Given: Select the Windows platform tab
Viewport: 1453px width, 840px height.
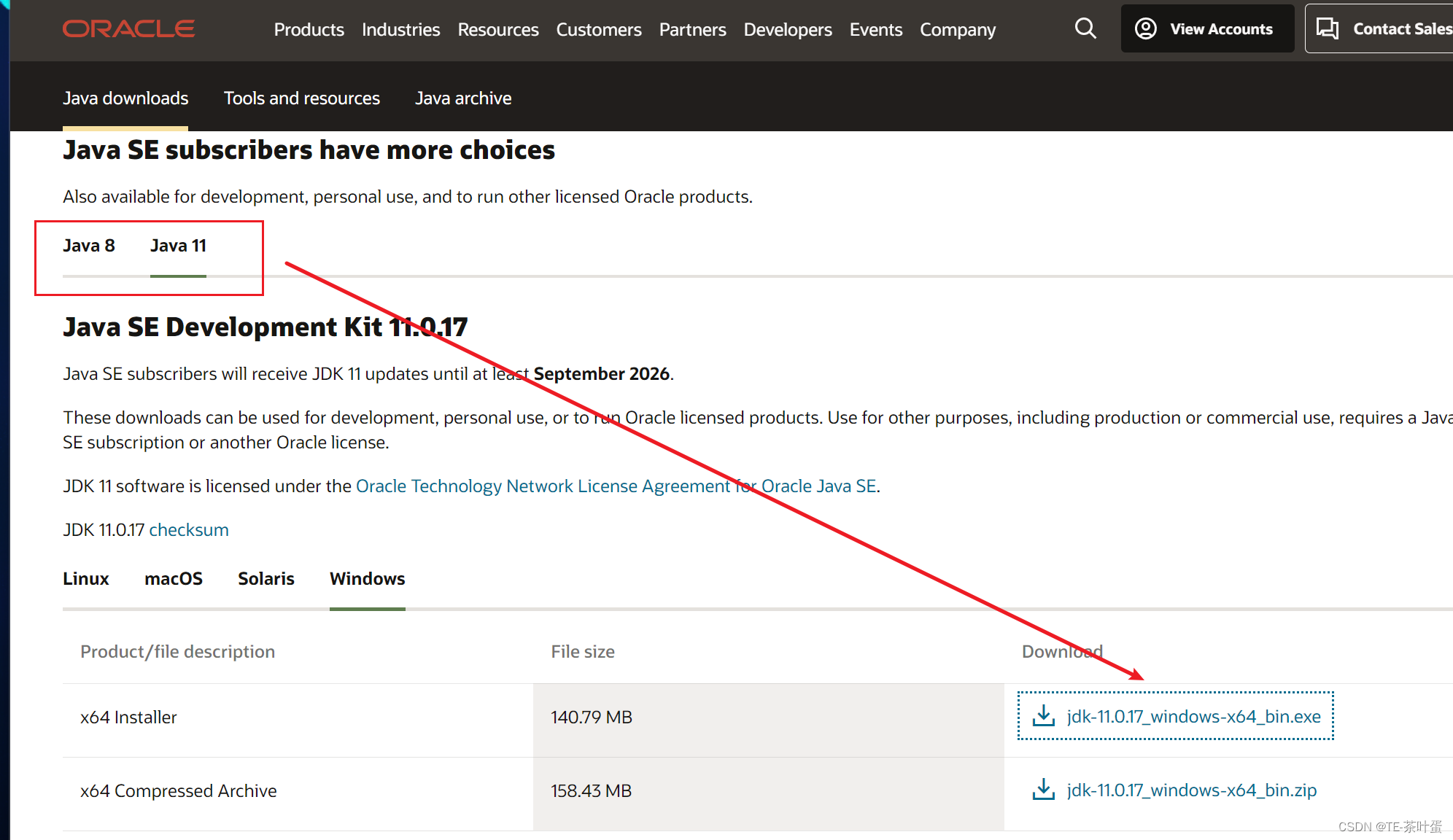Looking at the screenshot, I should click(368, 578).
